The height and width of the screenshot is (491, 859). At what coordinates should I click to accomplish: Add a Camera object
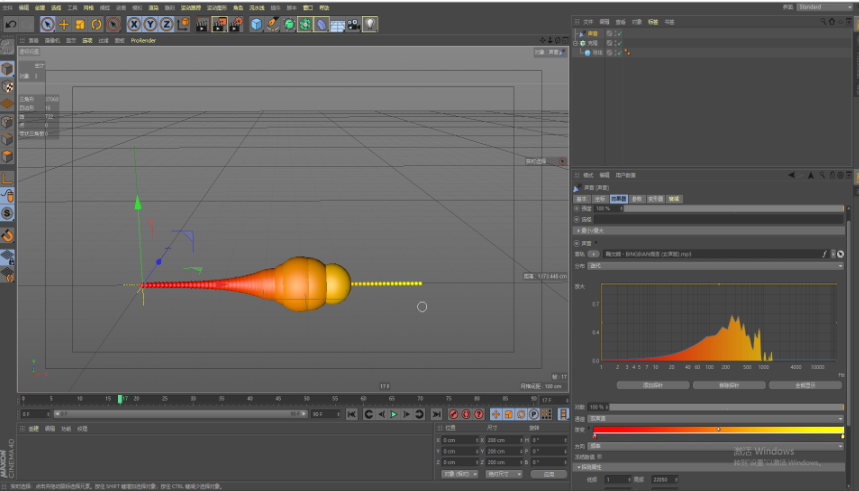pyautogui.click(x=353, y=24)
